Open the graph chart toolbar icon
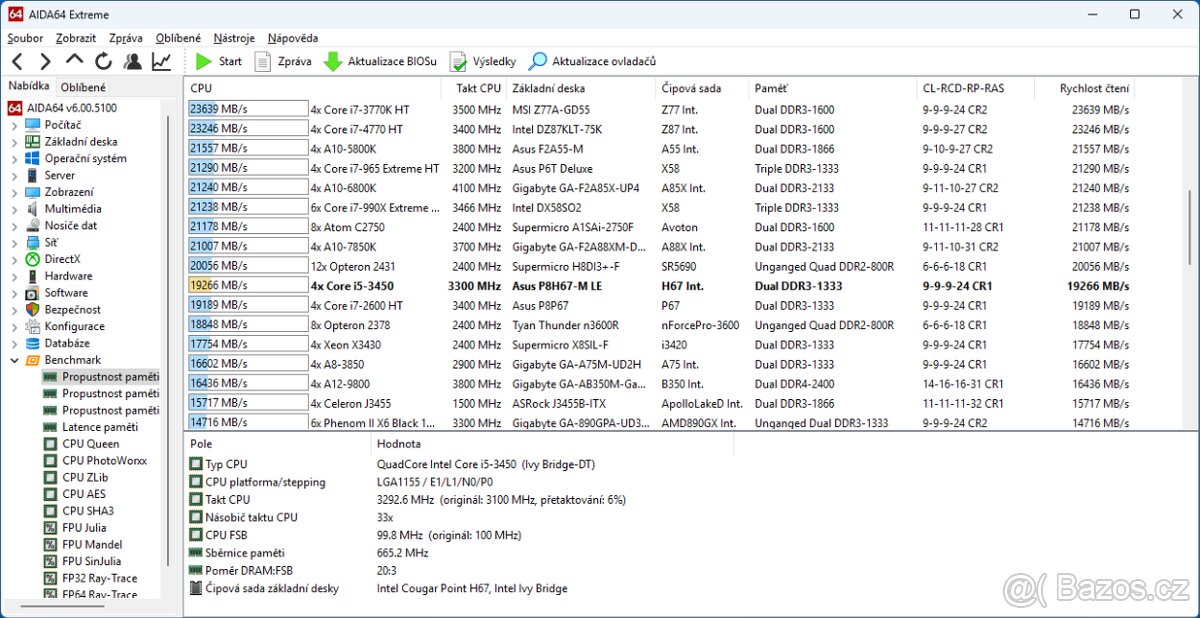This screenshot has height=618, width=1200. point(161,62)
